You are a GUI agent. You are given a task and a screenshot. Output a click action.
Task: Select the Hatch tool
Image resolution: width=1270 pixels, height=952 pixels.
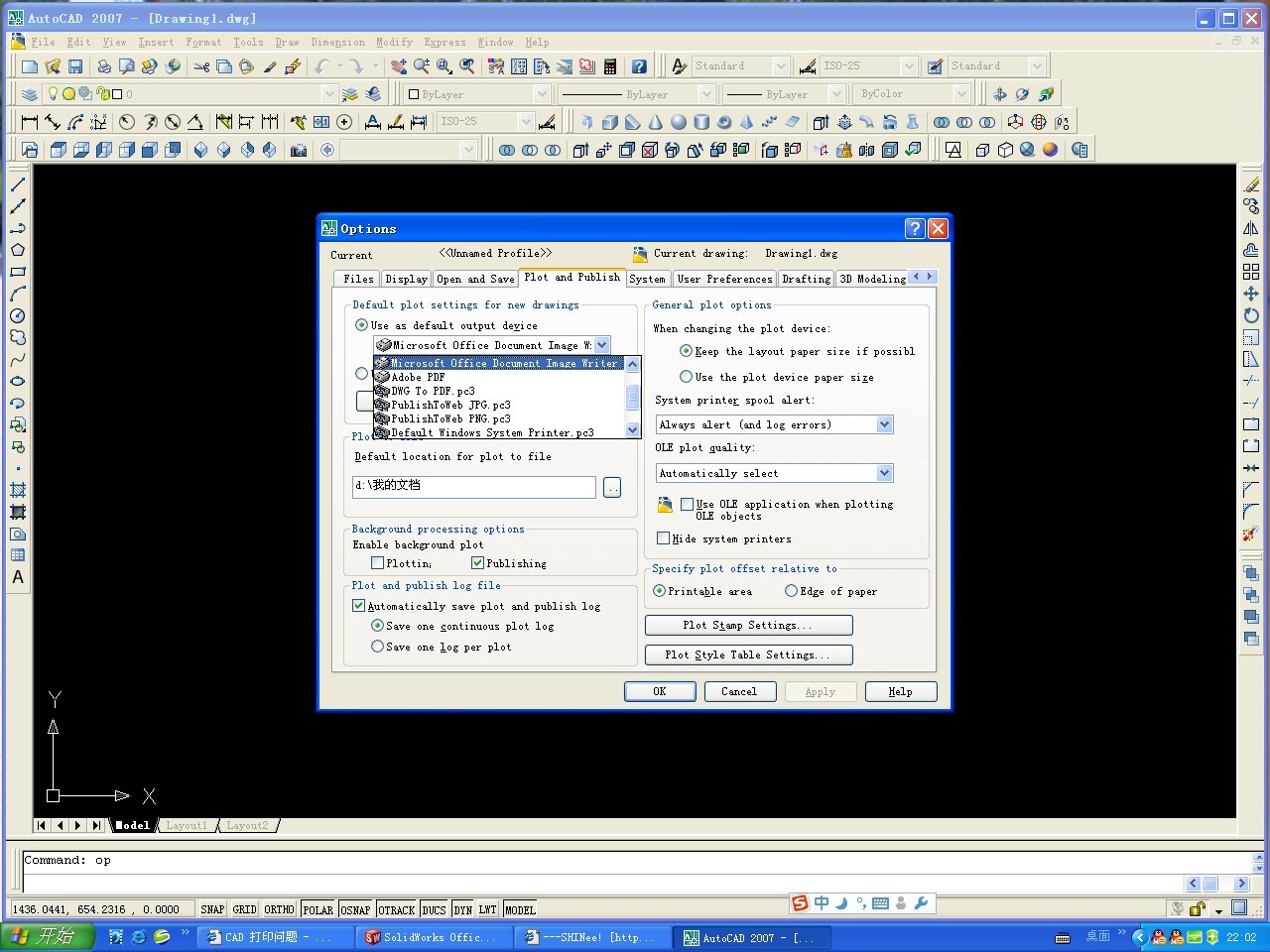(x=18, y=490)
